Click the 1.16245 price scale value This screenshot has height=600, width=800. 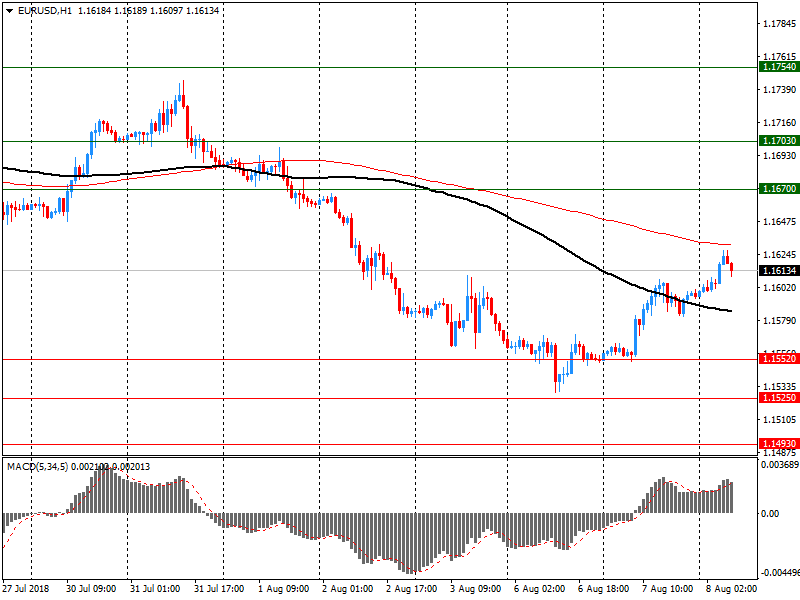tap(779, 255)
